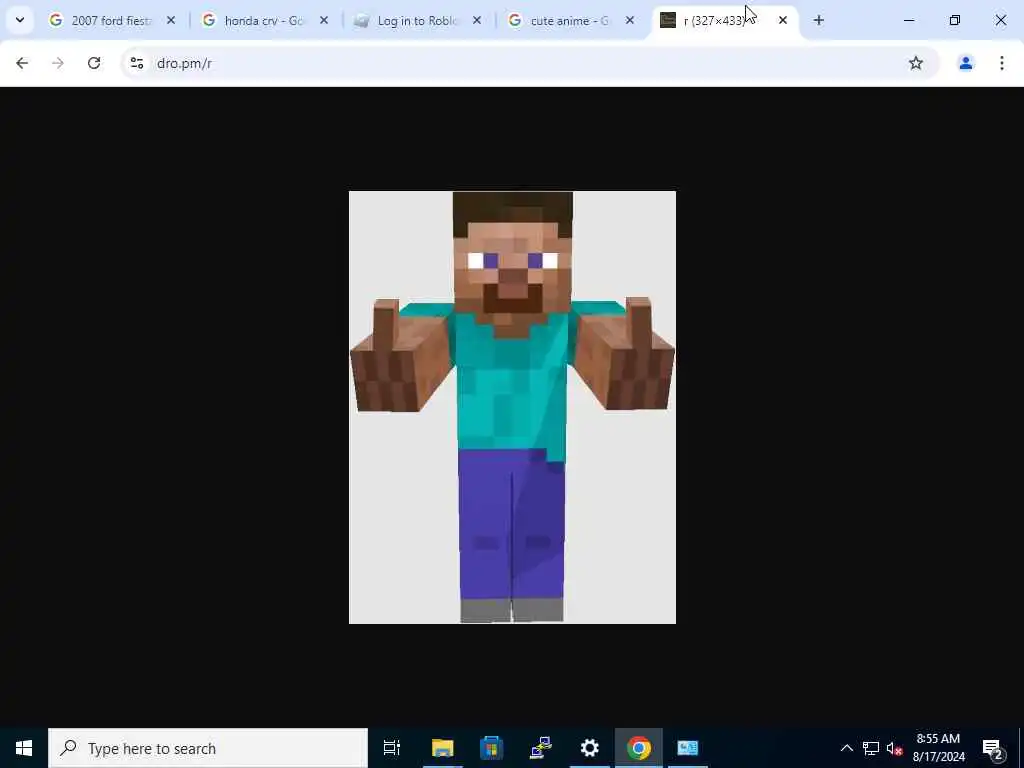The image size is (1024, 768).
Task: Open network status tray icon
Action: [x=871, y=748]
